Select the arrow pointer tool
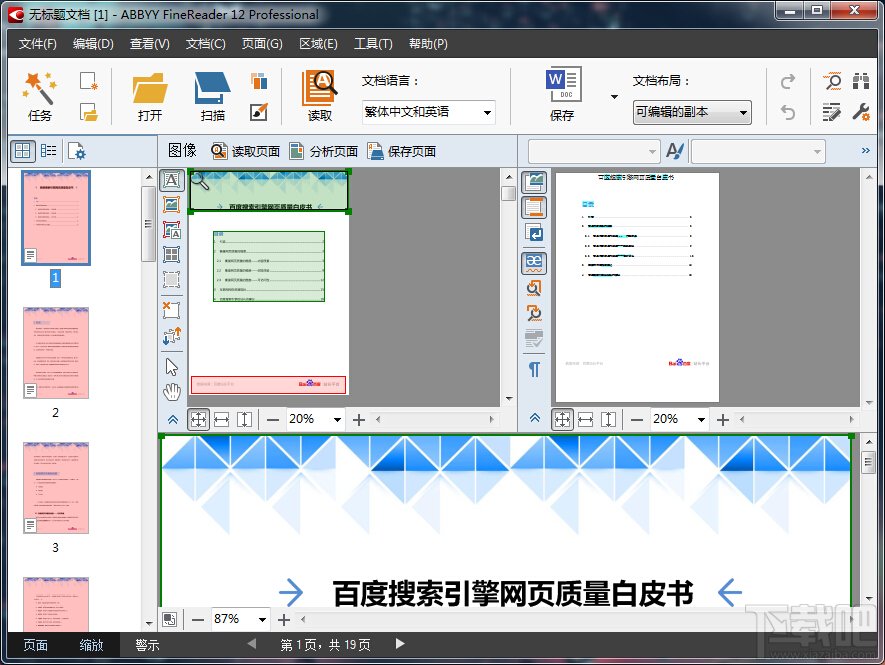This screenshot has height=665, width=885. (x=172, y=367)
